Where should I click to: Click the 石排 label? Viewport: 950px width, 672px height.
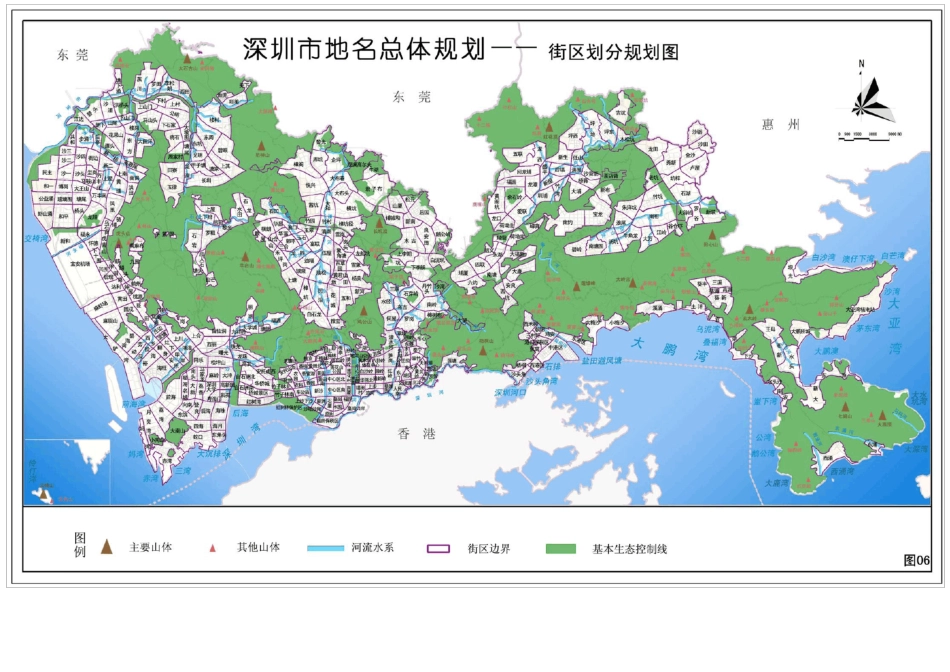click(553, 367)
